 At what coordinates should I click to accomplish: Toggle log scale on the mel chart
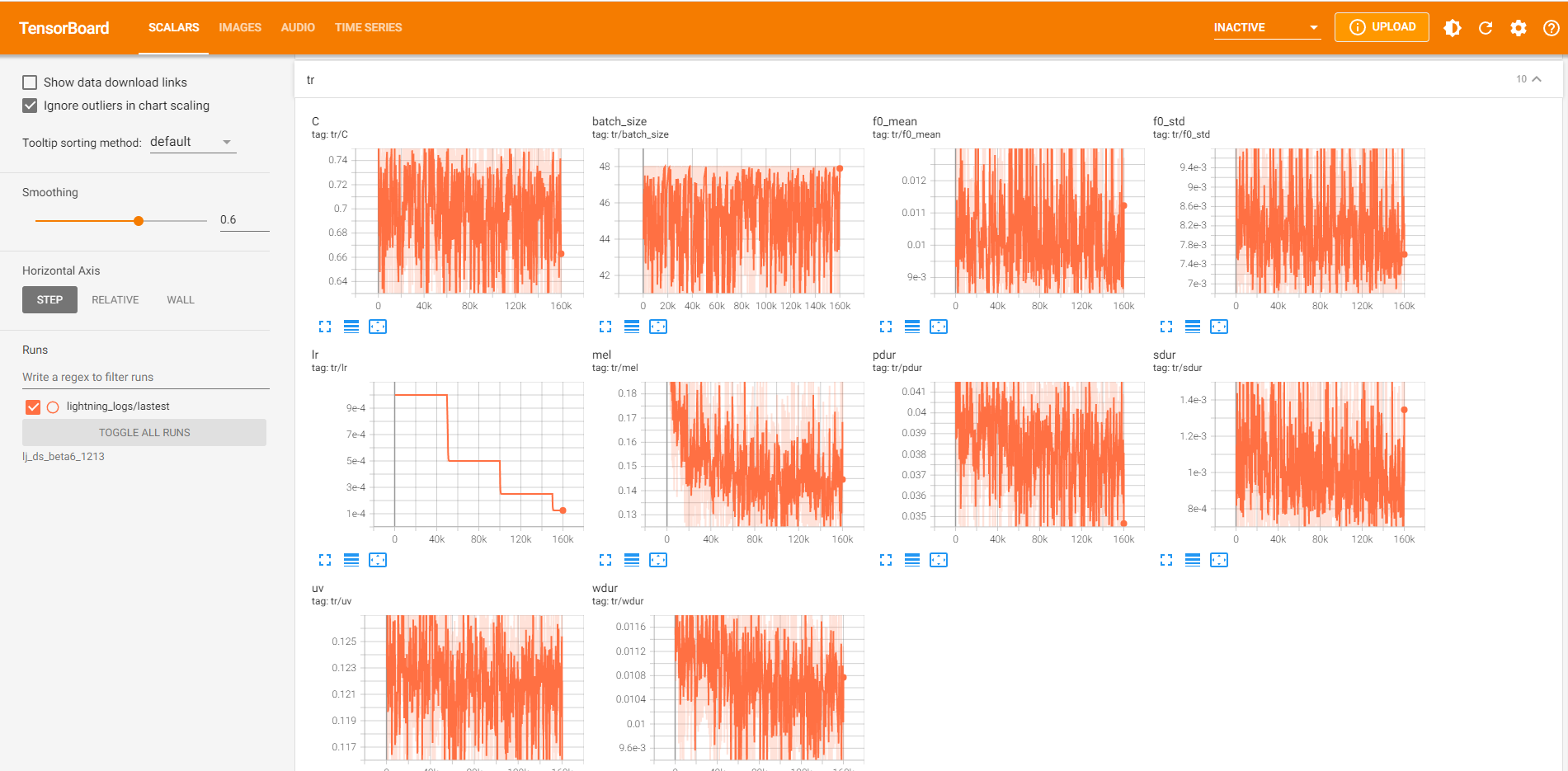[x=632, y=560]
